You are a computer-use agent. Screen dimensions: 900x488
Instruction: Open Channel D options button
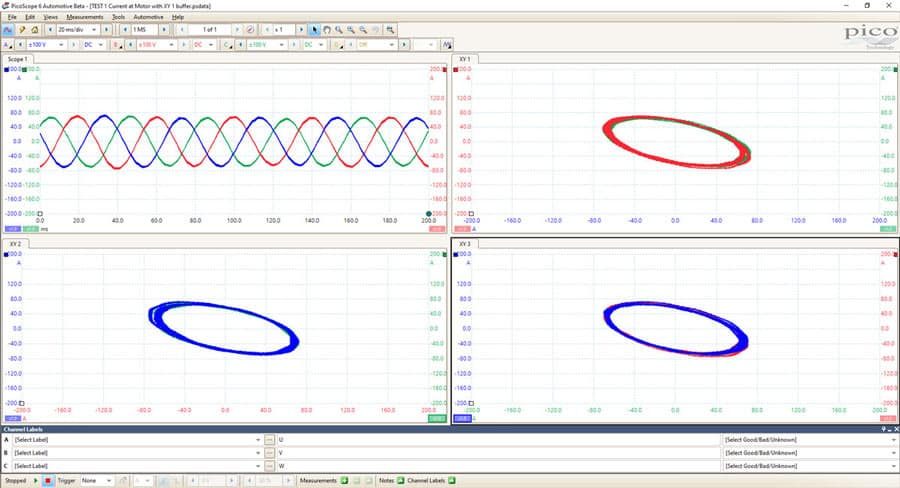pos(338,45)
